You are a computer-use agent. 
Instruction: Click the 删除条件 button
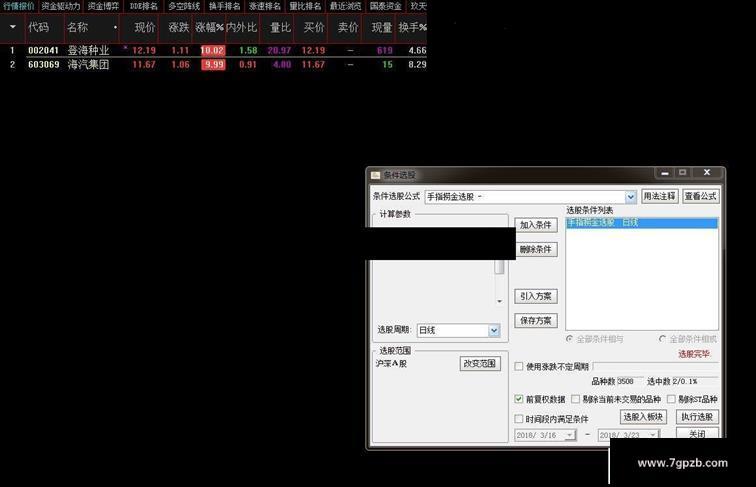(536, 249)
